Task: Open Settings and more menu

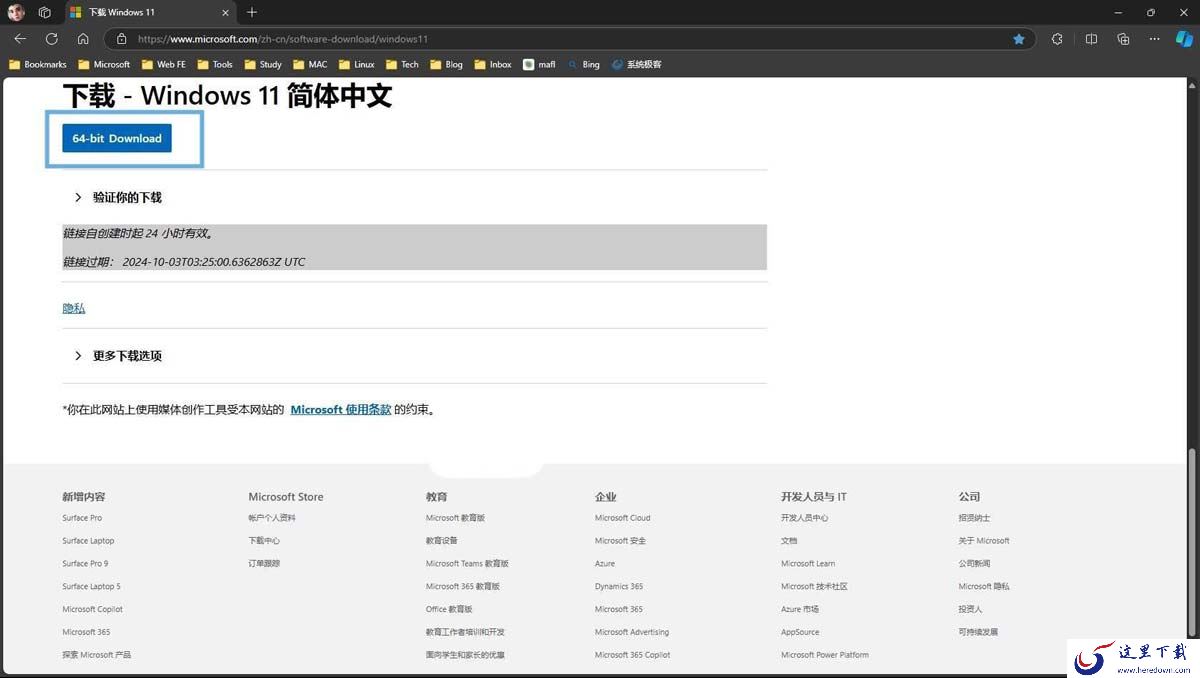Action: pyautogui.click(x=1155, y=39)
